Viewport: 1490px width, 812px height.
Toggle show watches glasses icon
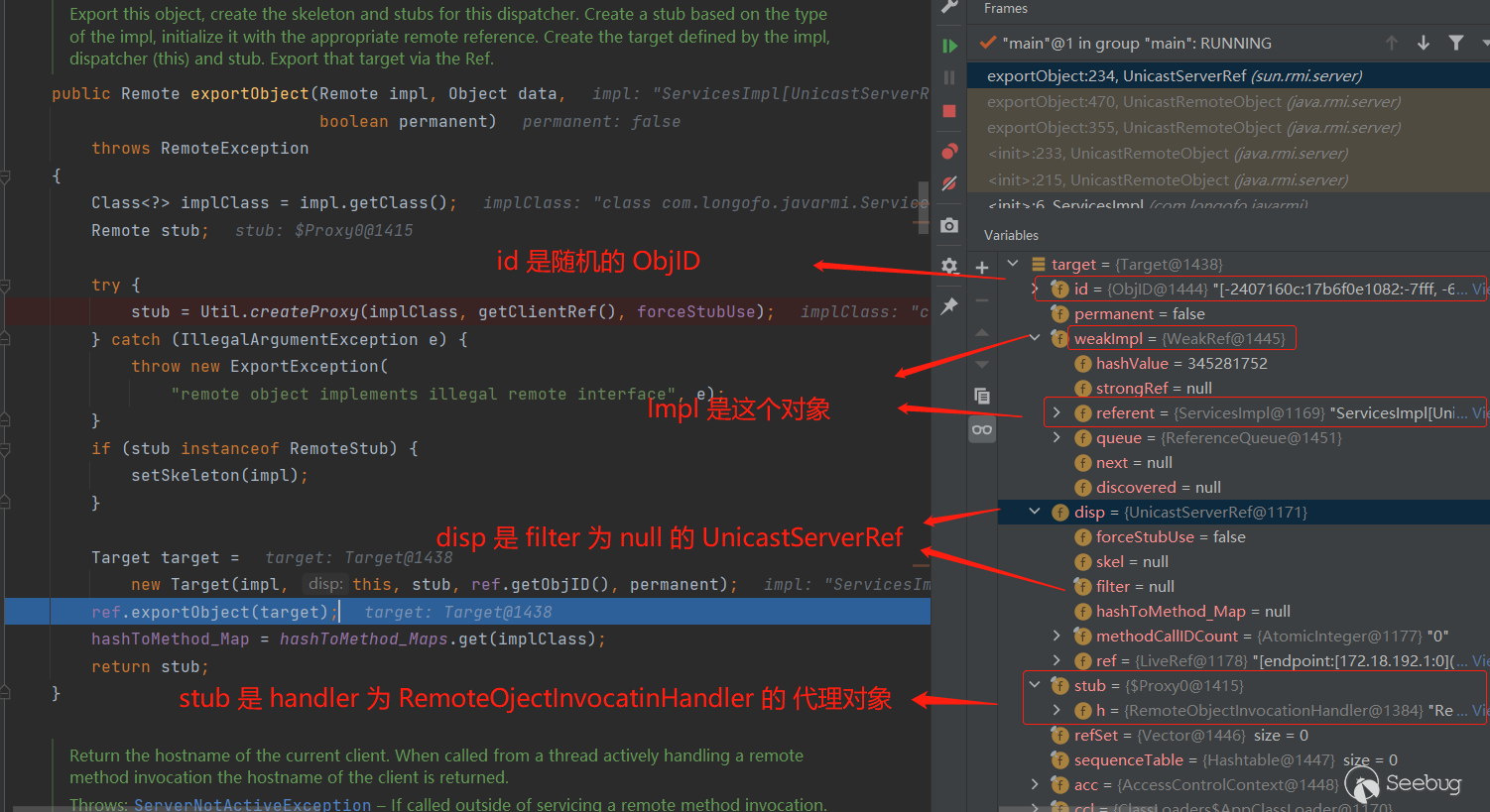[982, 429]
